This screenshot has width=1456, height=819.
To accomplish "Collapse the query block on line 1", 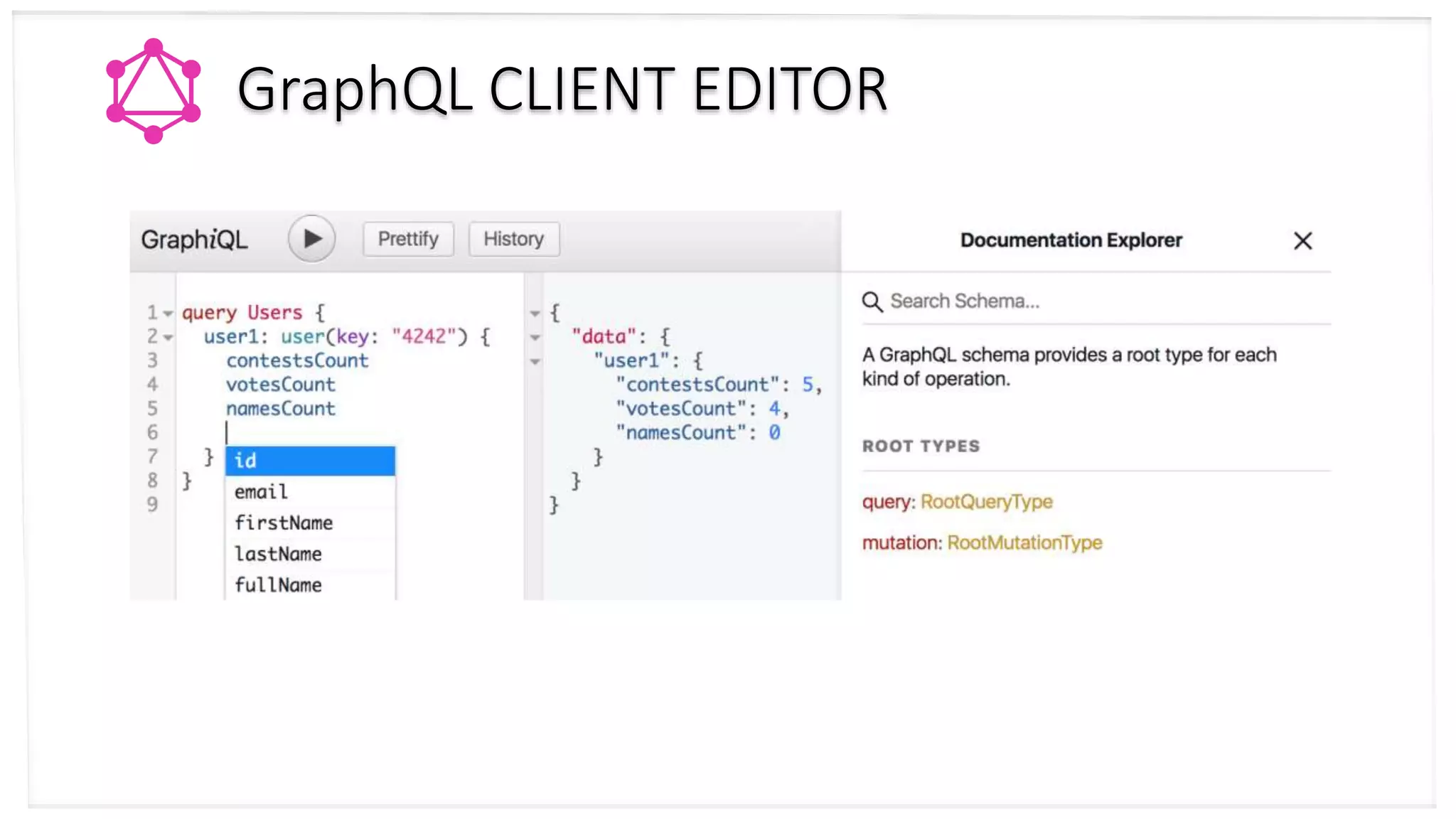I will click(168, 314).
